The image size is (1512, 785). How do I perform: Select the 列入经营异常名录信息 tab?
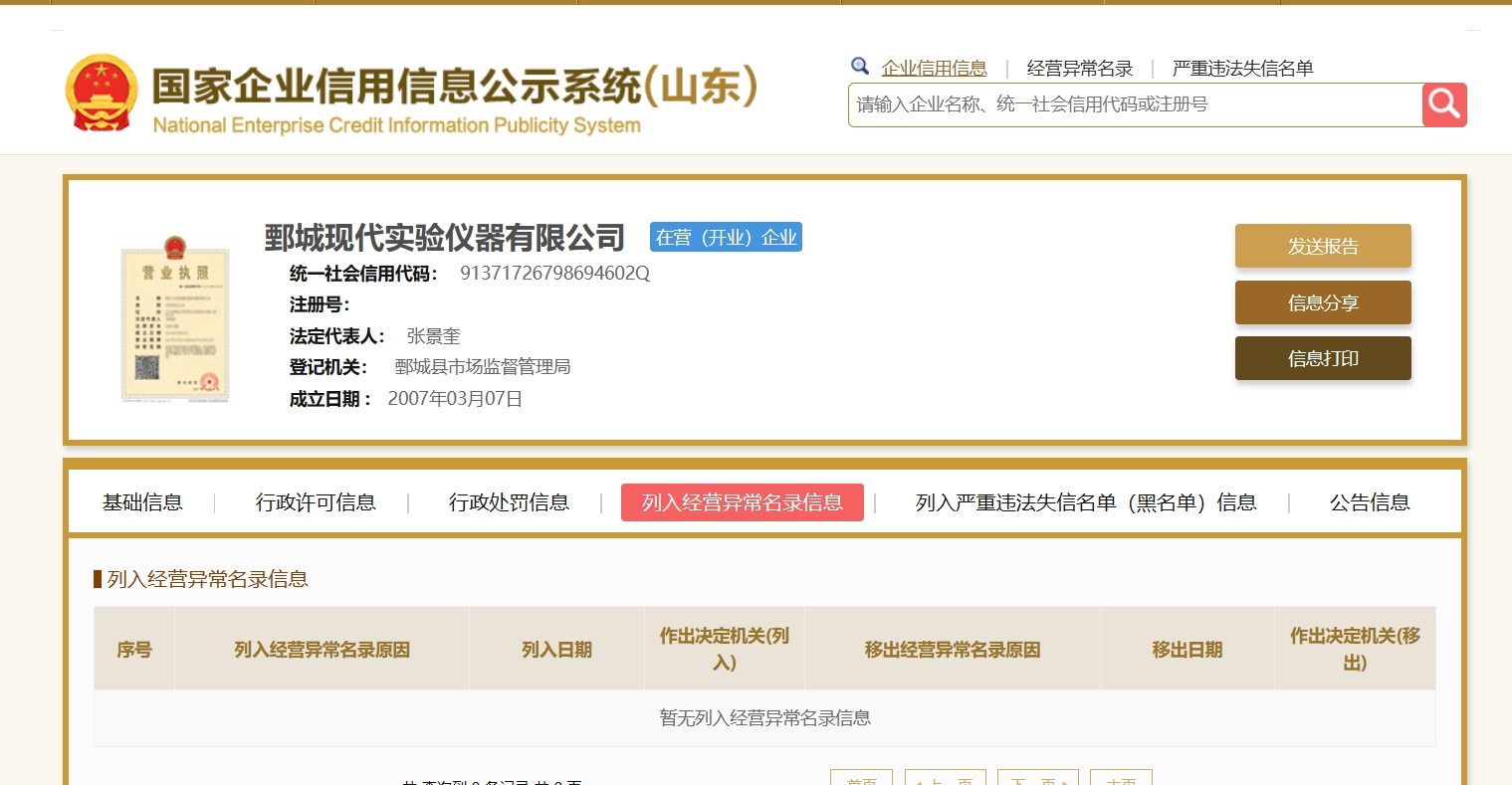[x=743, y=502]
